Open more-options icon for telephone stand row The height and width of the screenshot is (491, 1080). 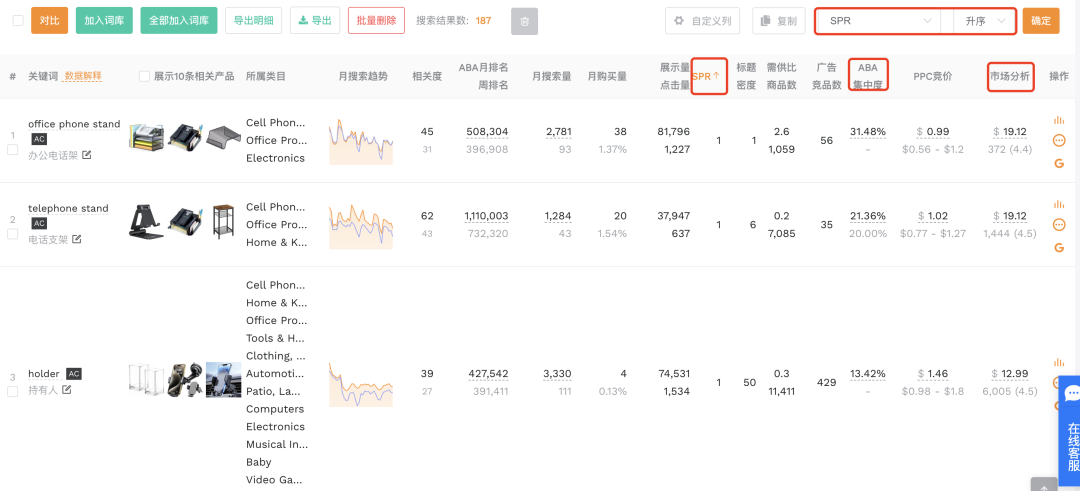tap(1059, 225)
